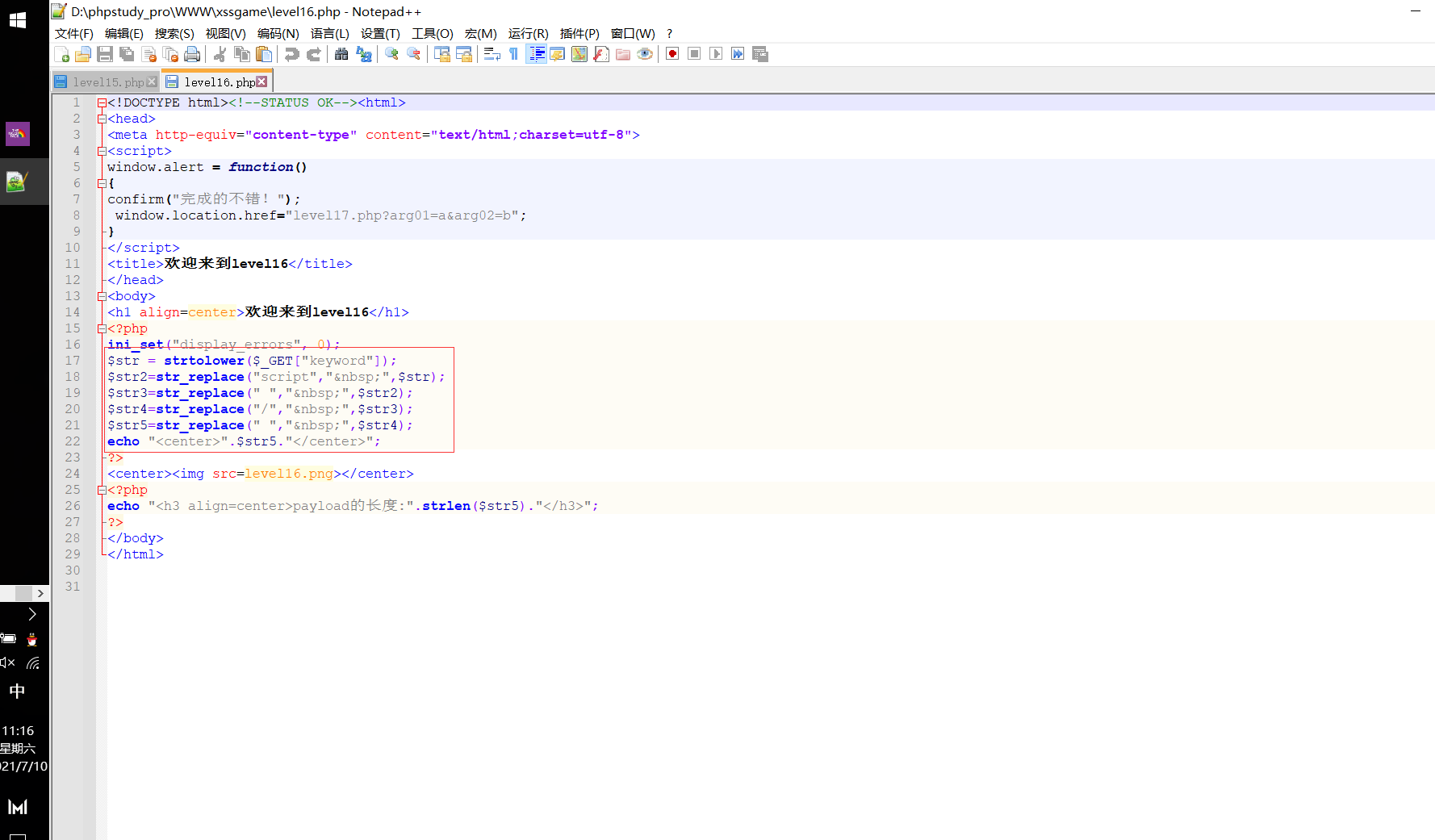
Task: Toggle word wrap toolbar icon
Action: coord(492,54)
